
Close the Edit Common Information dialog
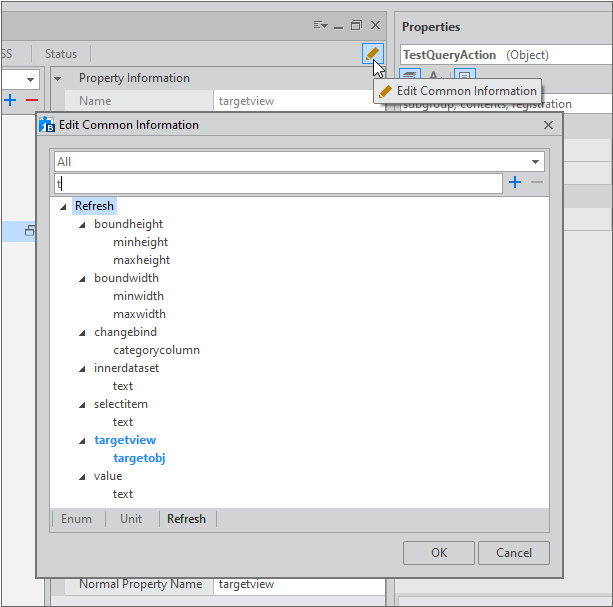(548, 125)
